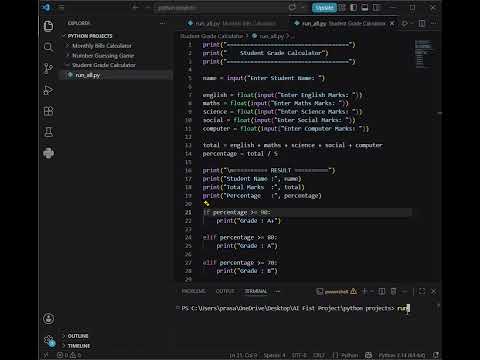The height and width of the screenshot is (360, 480).
Task: Open the Output panel tab
Action: point(225,291)
